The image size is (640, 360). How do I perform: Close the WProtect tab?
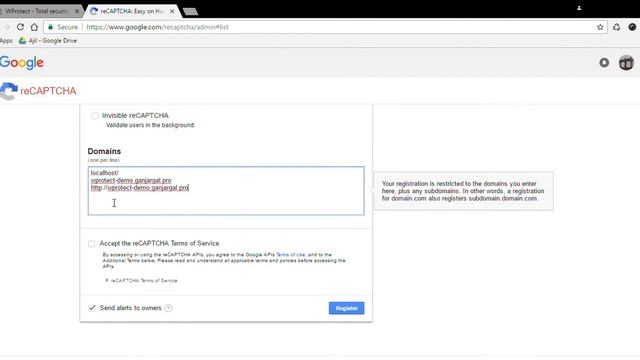pyautogui.click(x=77, y=11)
